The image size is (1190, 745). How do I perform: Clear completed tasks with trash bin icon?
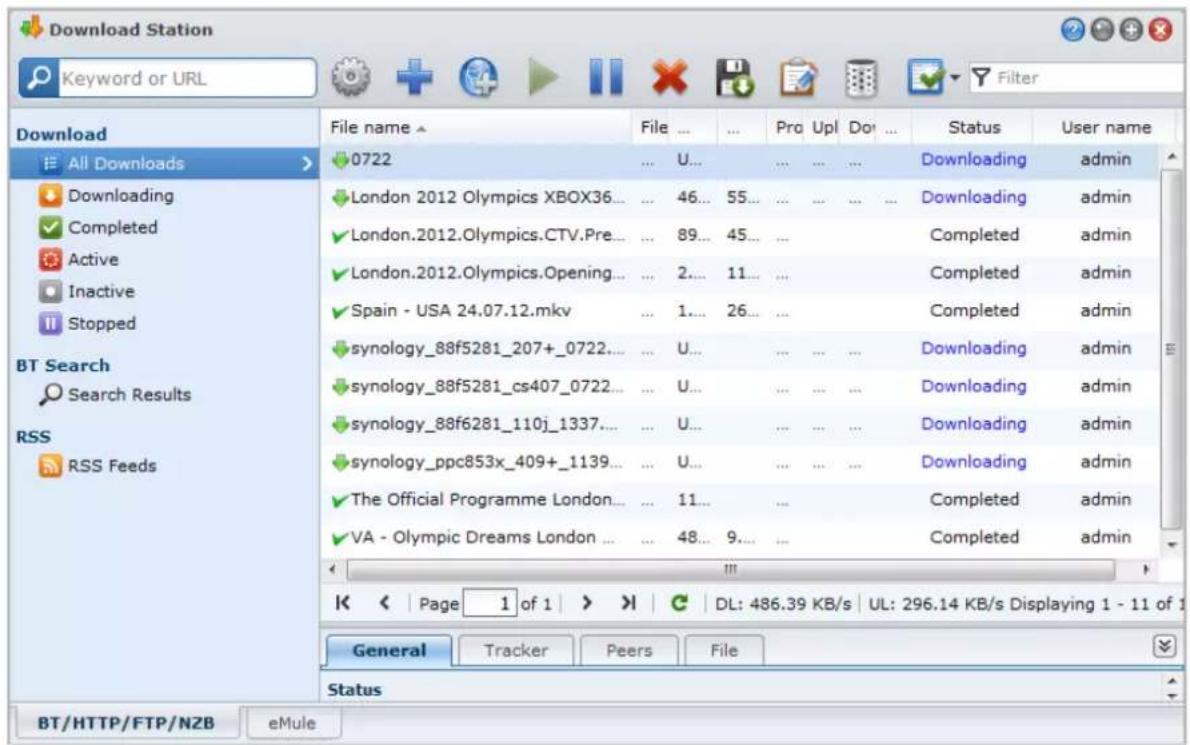tap(861, 77)
